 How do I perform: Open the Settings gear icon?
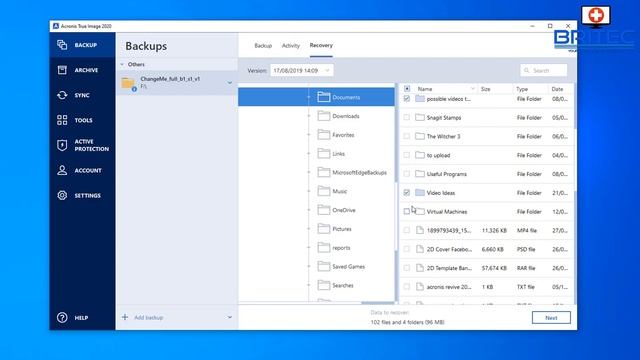point(62,195)
